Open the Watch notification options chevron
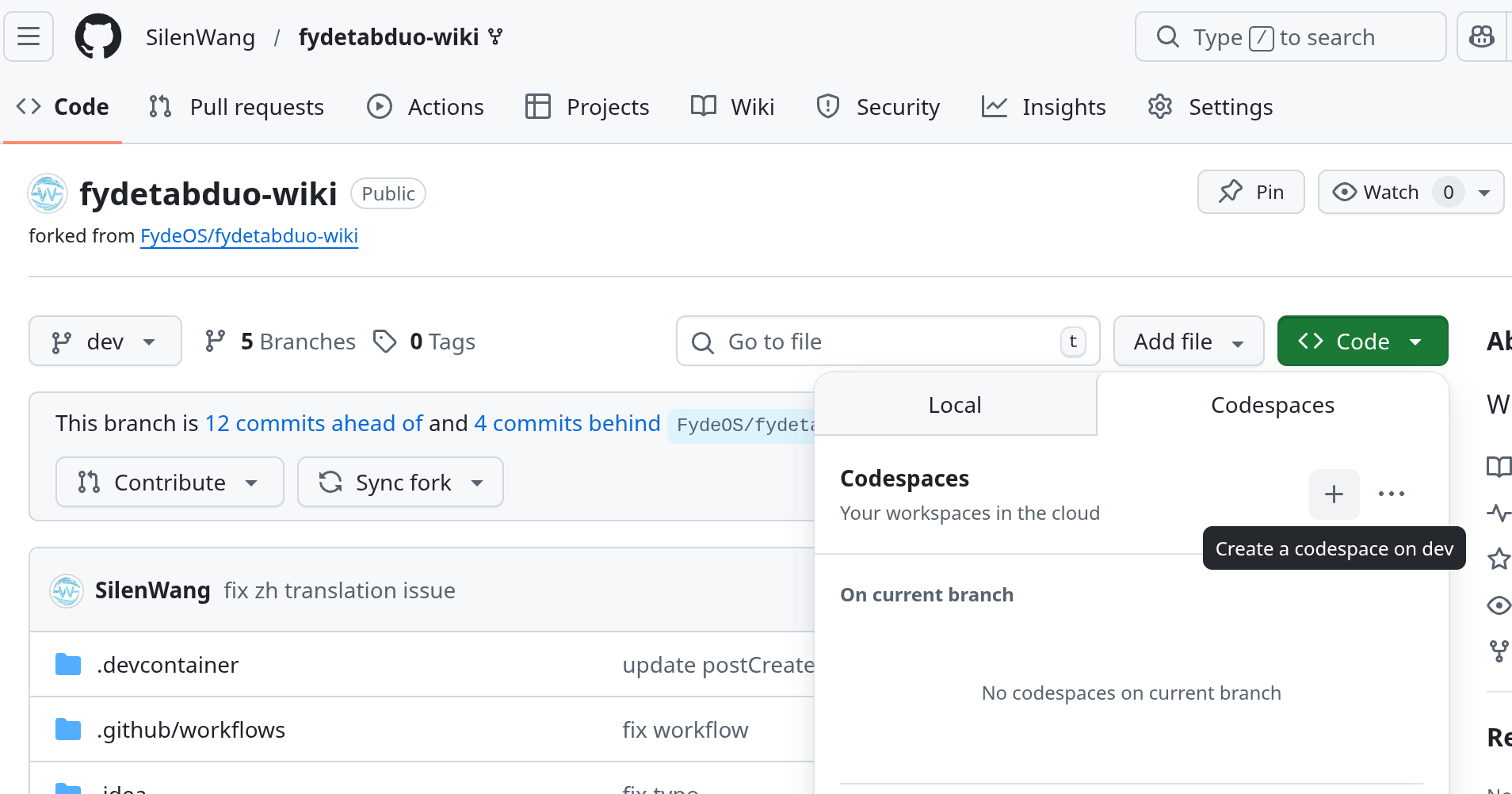The width and height of the screenshot is (1512, 794). click(x=1483, y=191)
